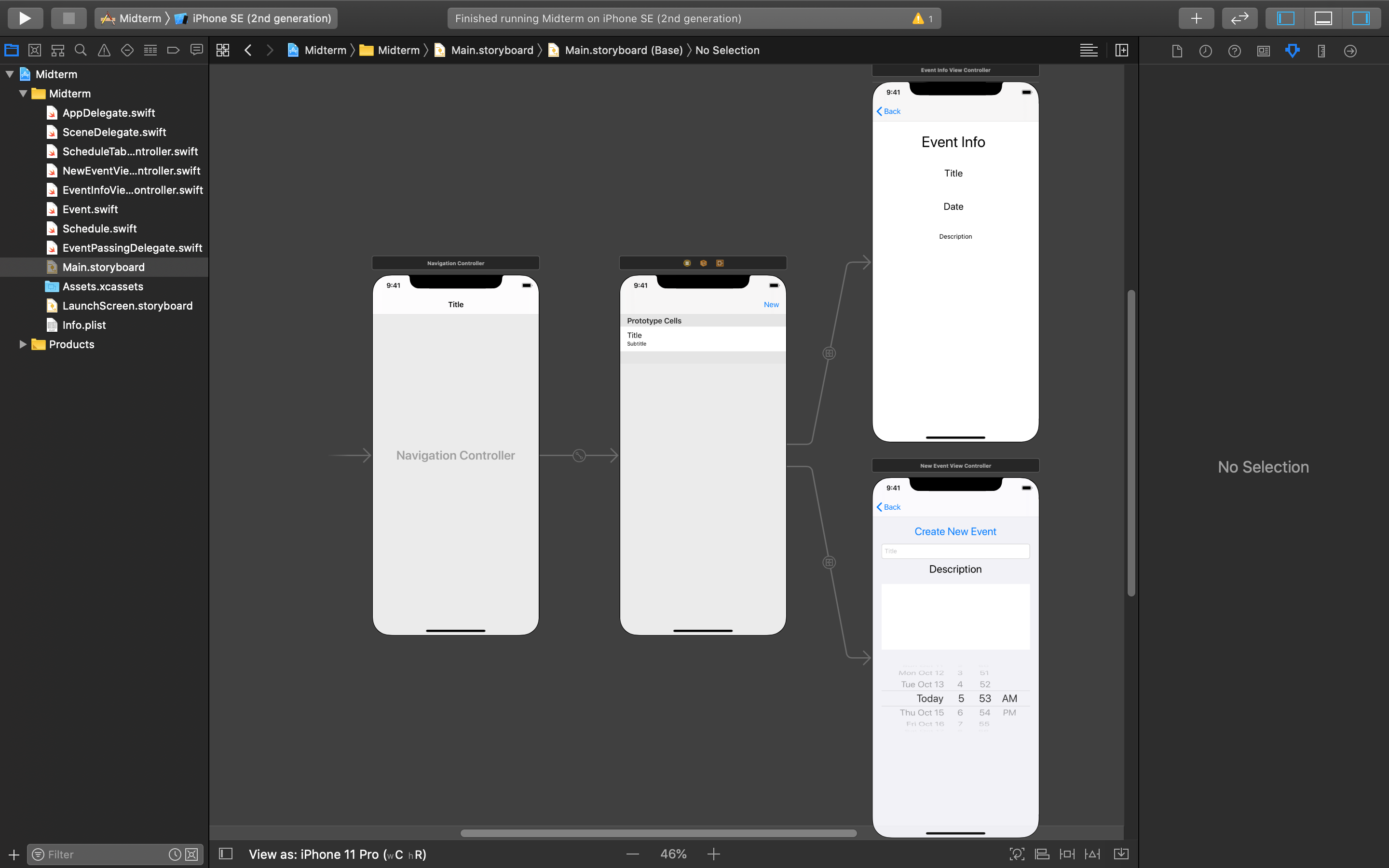Change View as device iPhone 11 Pro
This screenshot has width=1389, height=868.
[x=338, y=854]
